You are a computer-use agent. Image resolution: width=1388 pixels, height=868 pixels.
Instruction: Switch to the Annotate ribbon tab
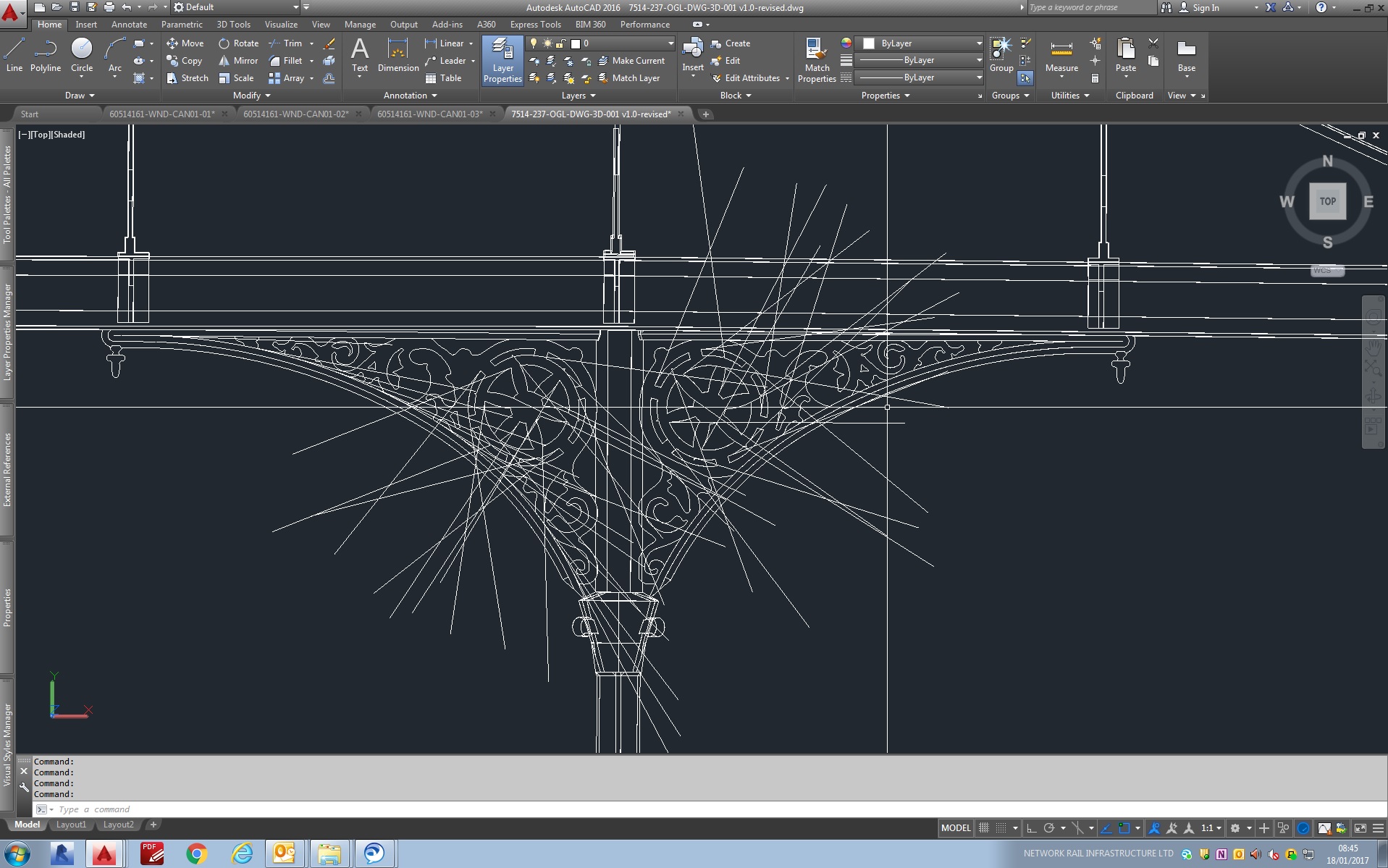point(128,24)
